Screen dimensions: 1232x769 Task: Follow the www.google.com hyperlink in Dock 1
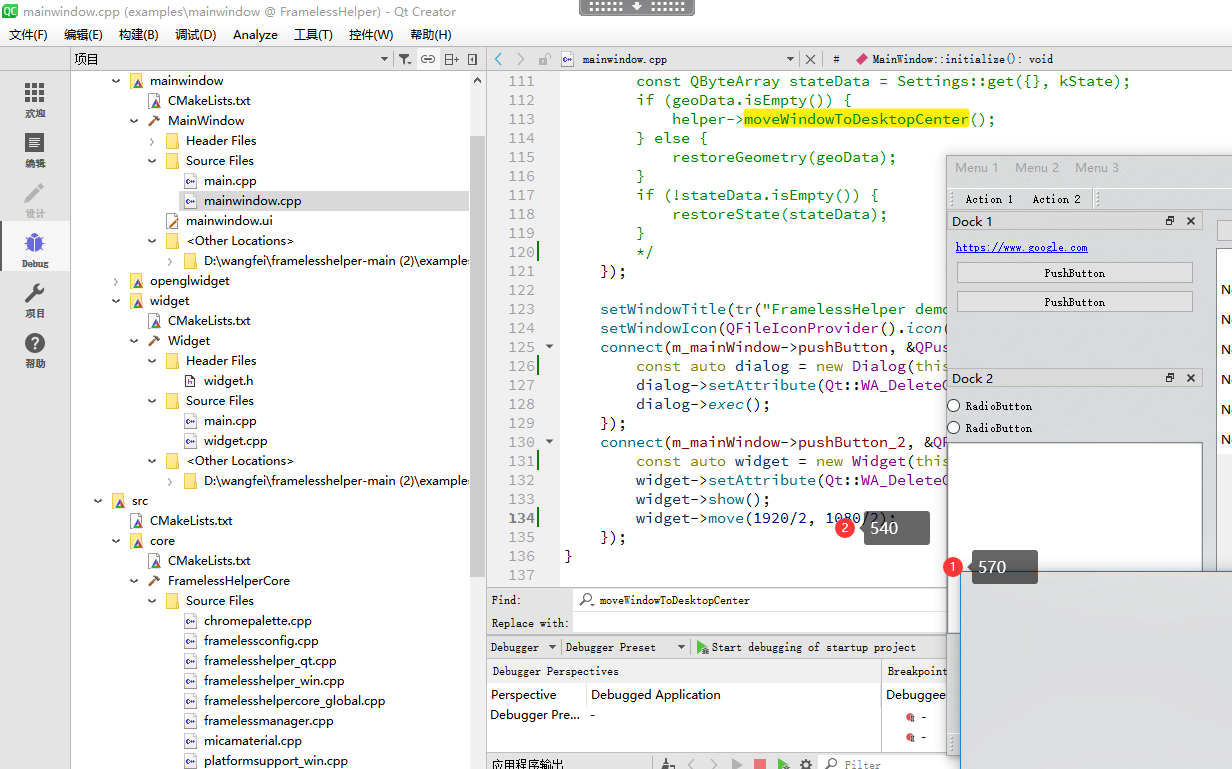(1022, 247)
